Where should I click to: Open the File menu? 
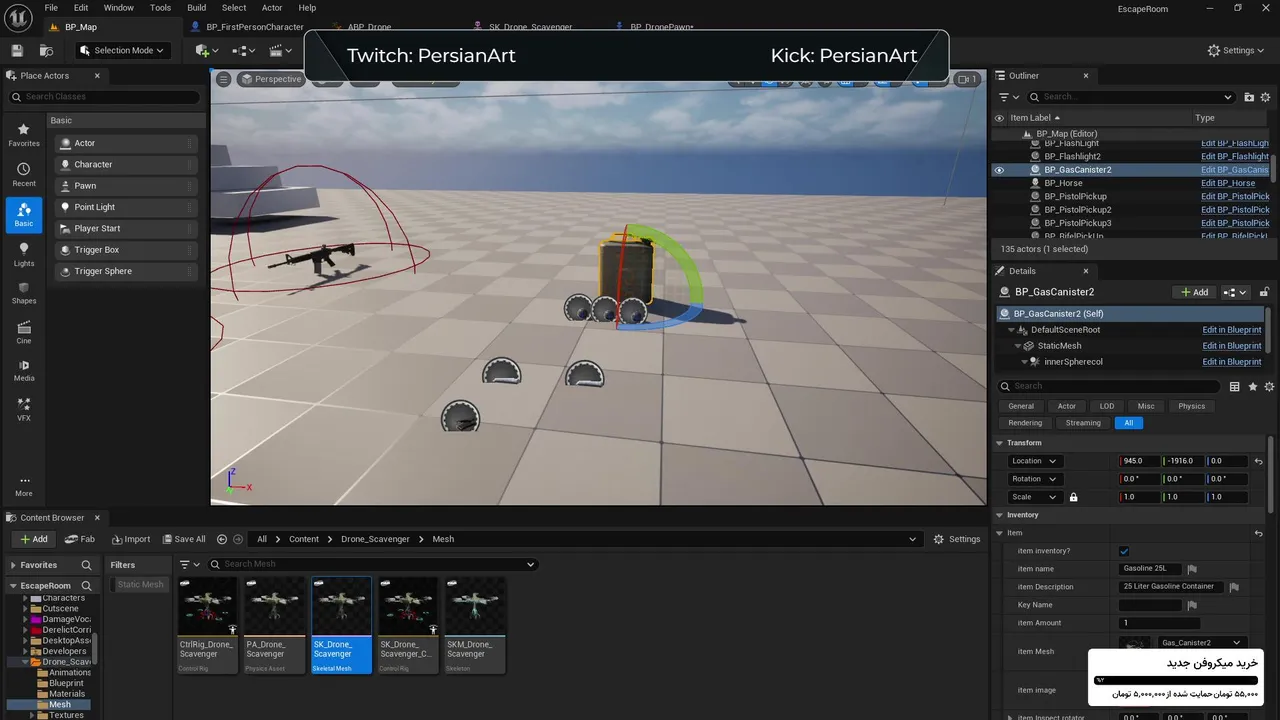click(50, 8)
